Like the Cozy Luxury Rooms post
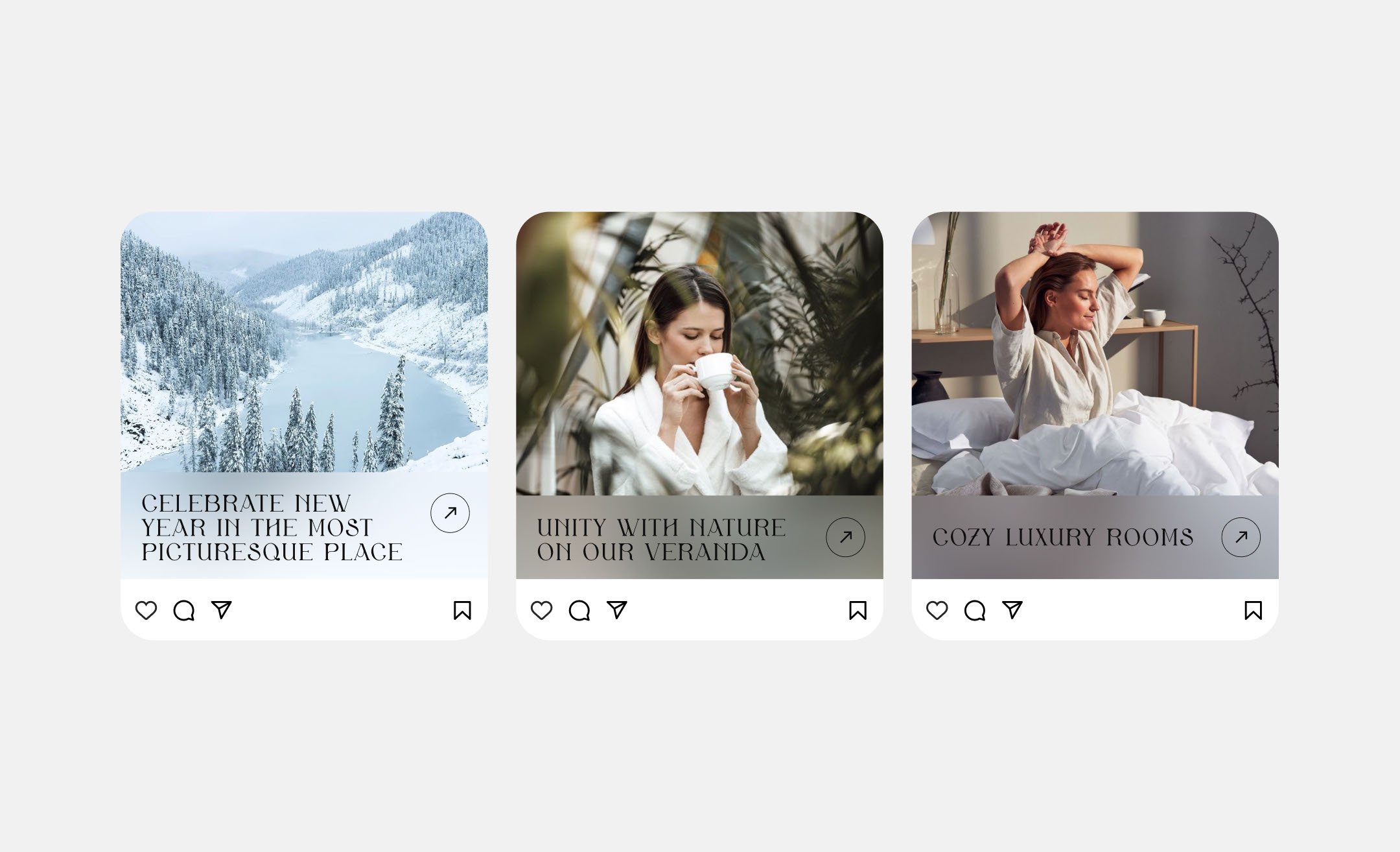Screen dimensions: 1400x852 [x=937, y=610]
